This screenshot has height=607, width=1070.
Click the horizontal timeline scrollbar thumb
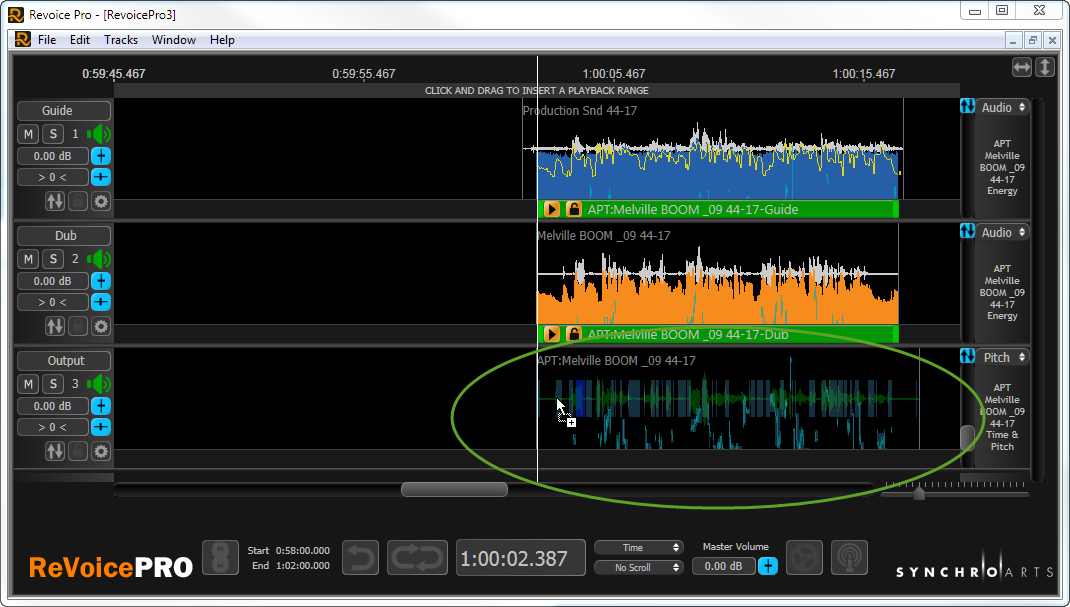454,490
